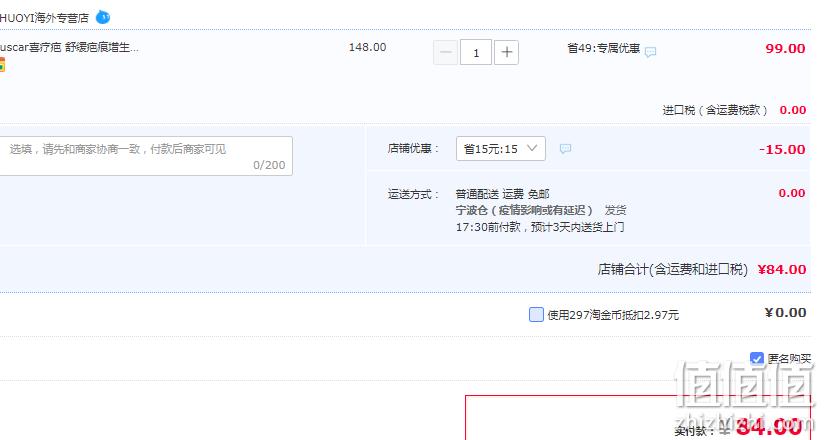824x440 pixels.
Task: Click the 0/200 character counter
Action: pos(269,165)
